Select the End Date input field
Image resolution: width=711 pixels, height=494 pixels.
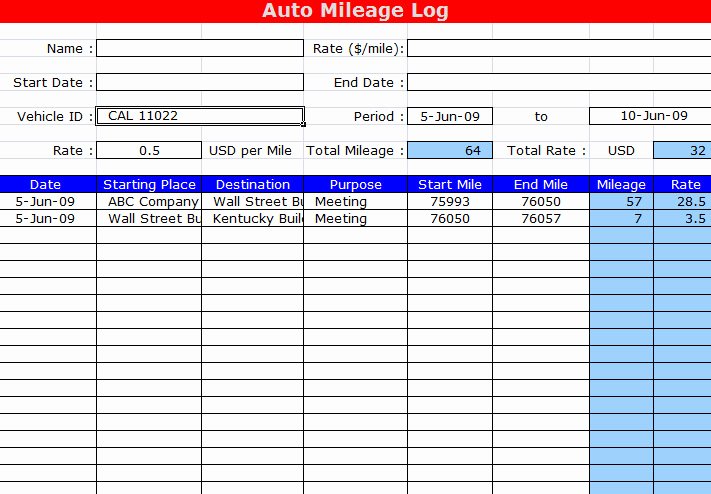[559, 82]
